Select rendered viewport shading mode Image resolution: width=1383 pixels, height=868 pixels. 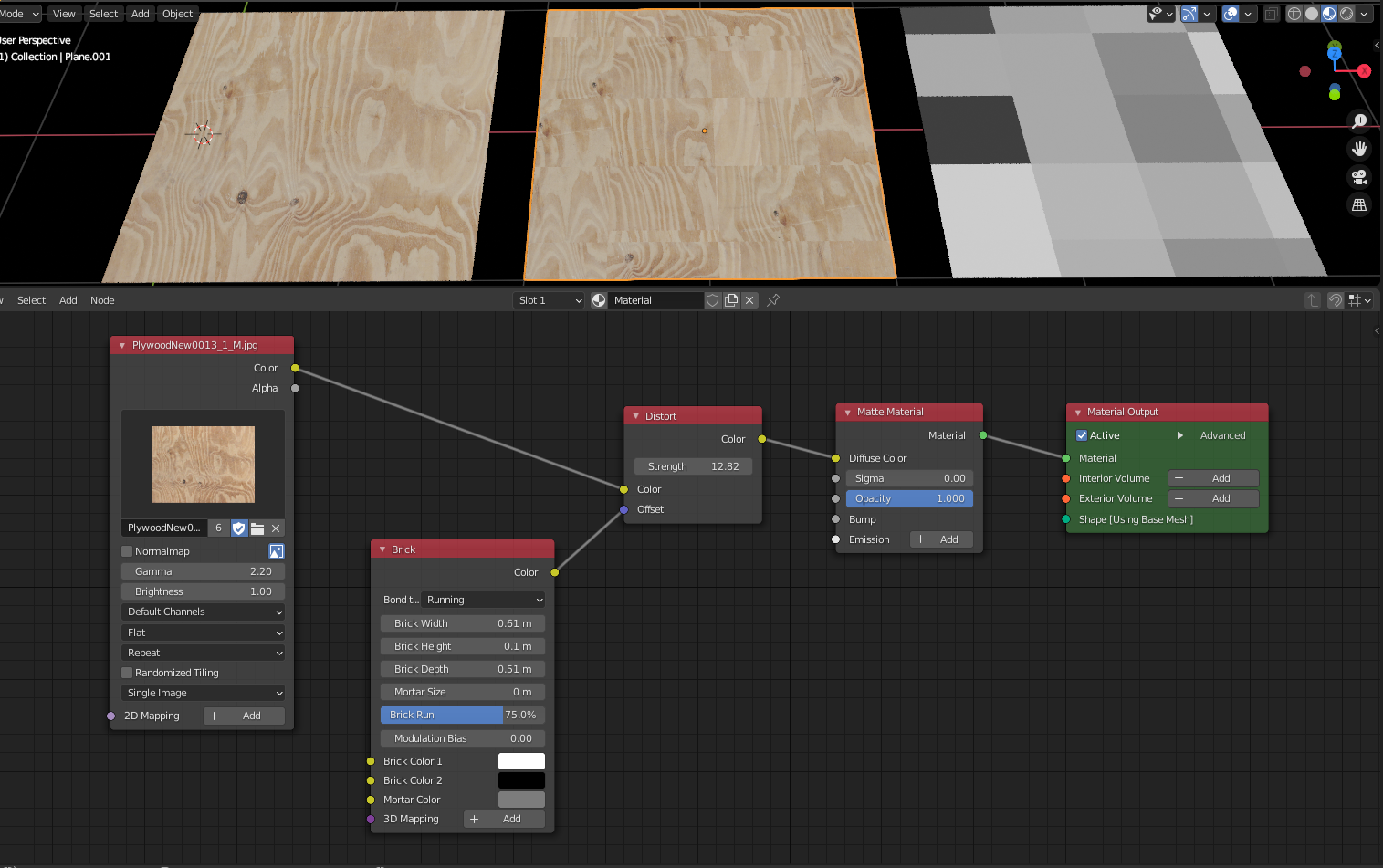pyautogui.click(x=1346, y=14)
